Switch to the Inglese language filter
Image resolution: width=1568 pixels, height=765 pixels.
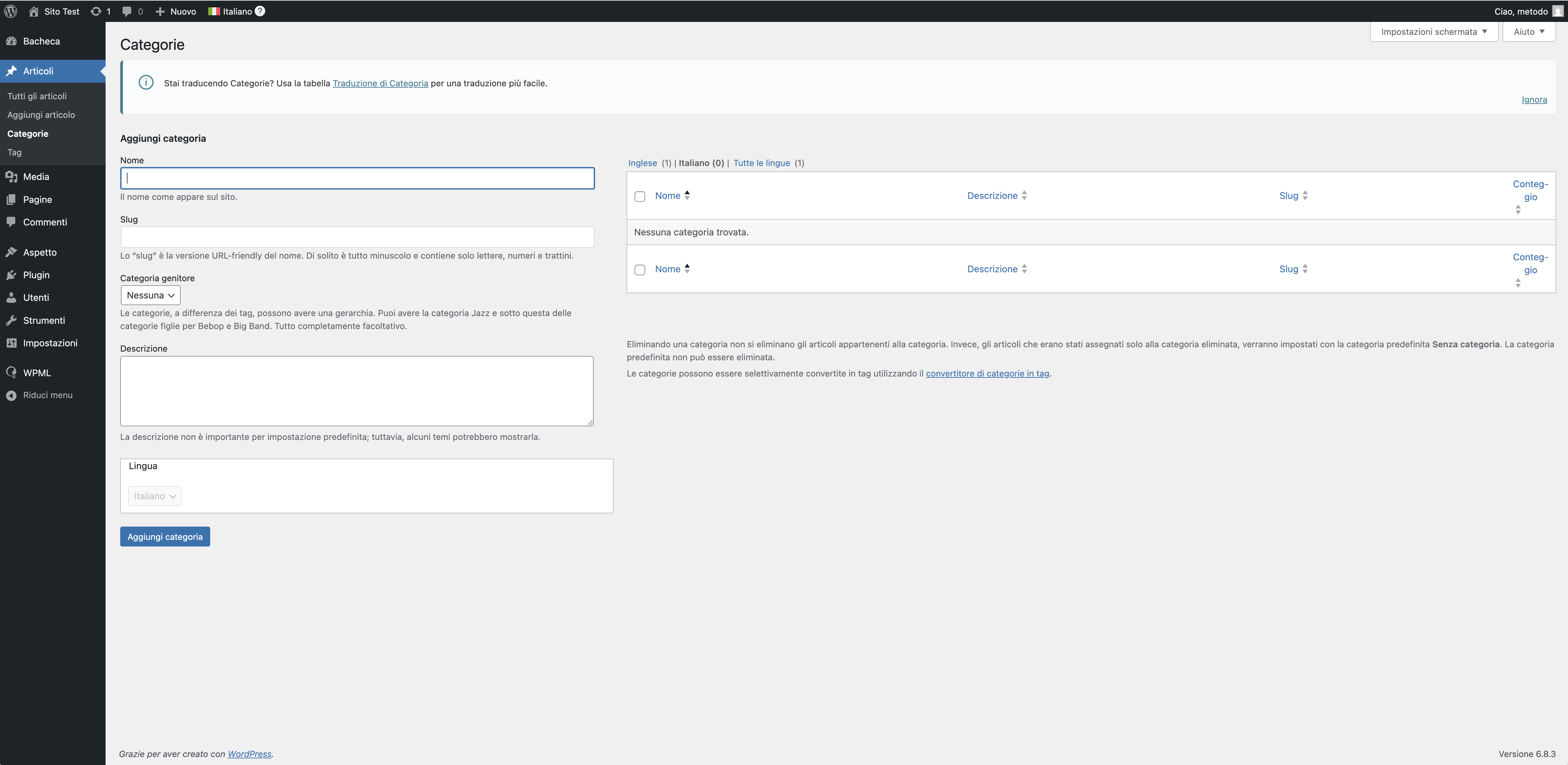tap(642, 163)
